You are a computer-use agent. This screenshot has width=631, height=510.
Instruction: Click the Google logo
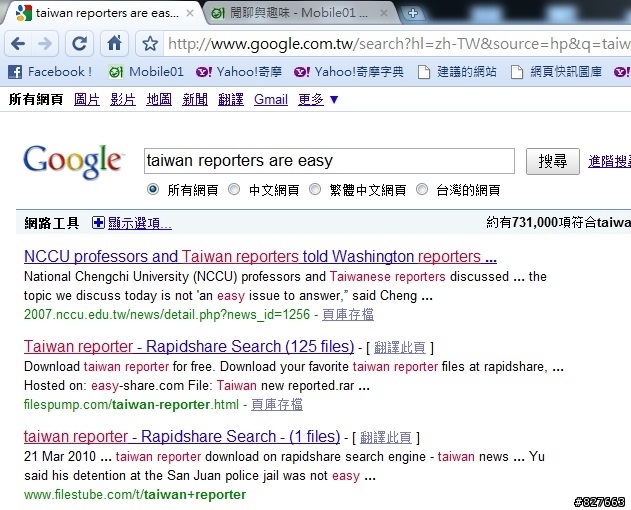[73, 161]
